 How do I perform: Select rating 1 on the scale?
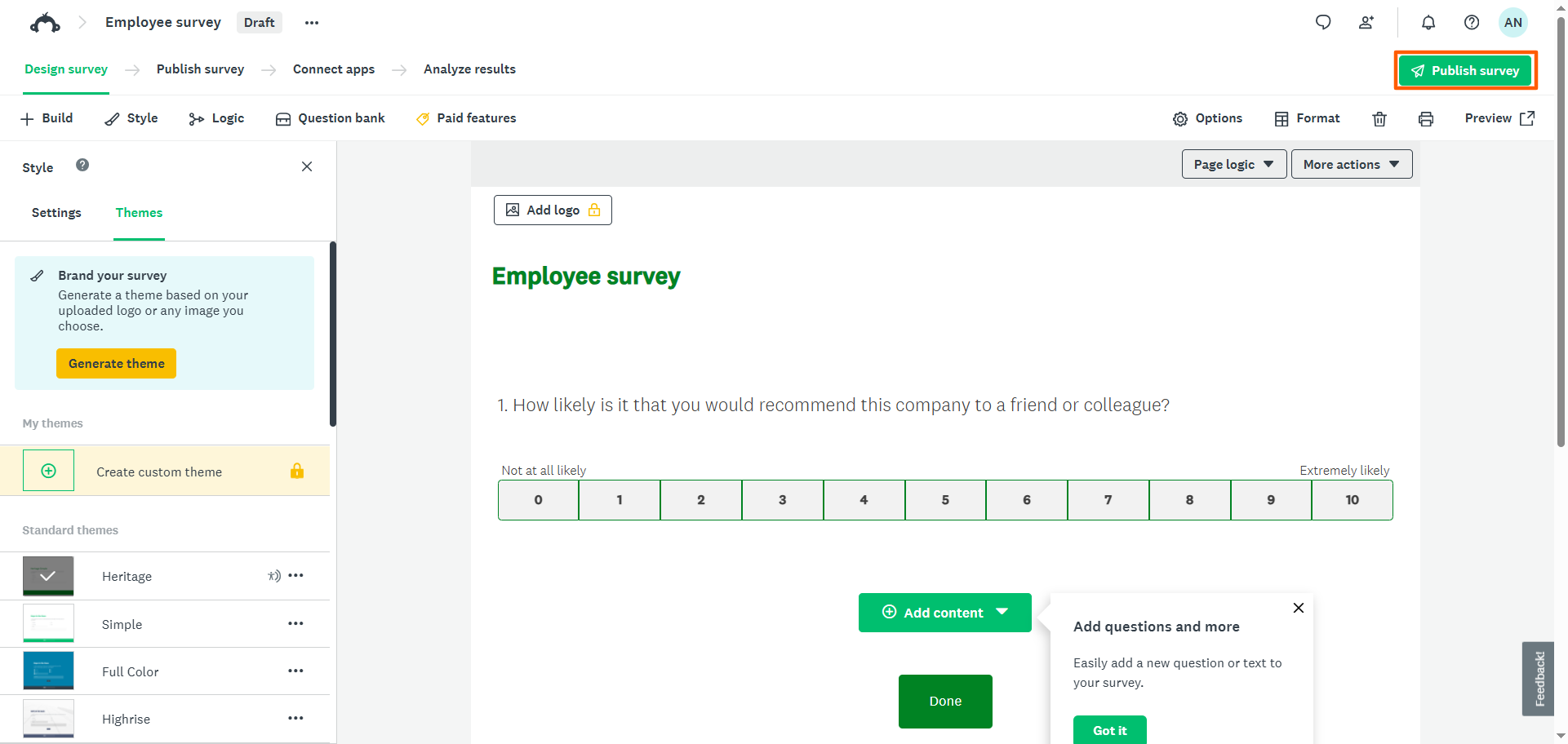click(x=620, y=500)
